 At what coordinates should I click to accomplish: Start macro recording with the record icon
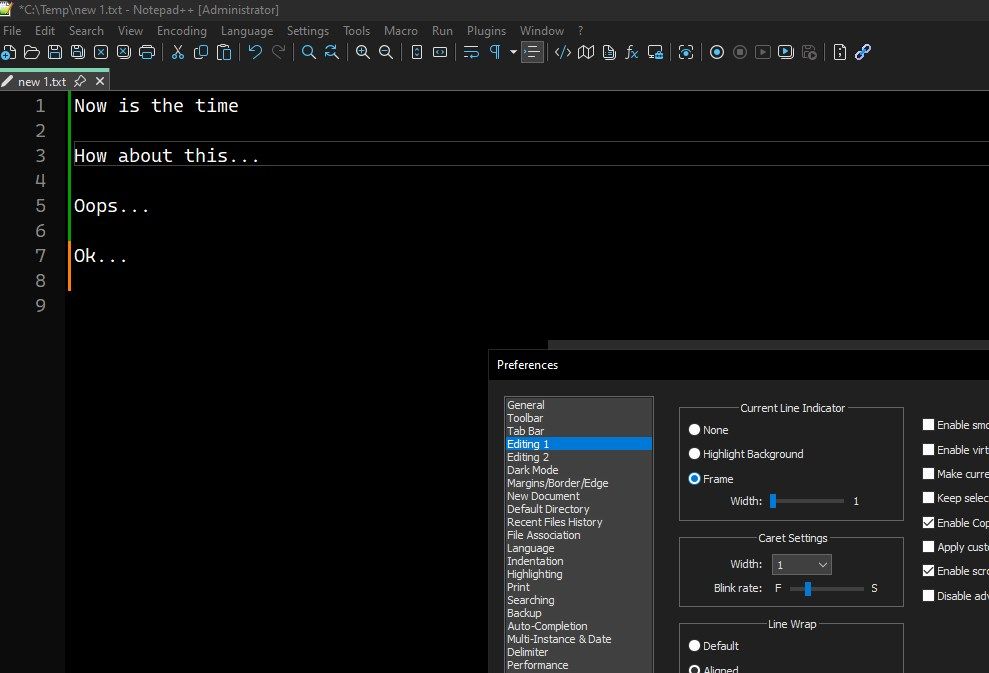717,52
